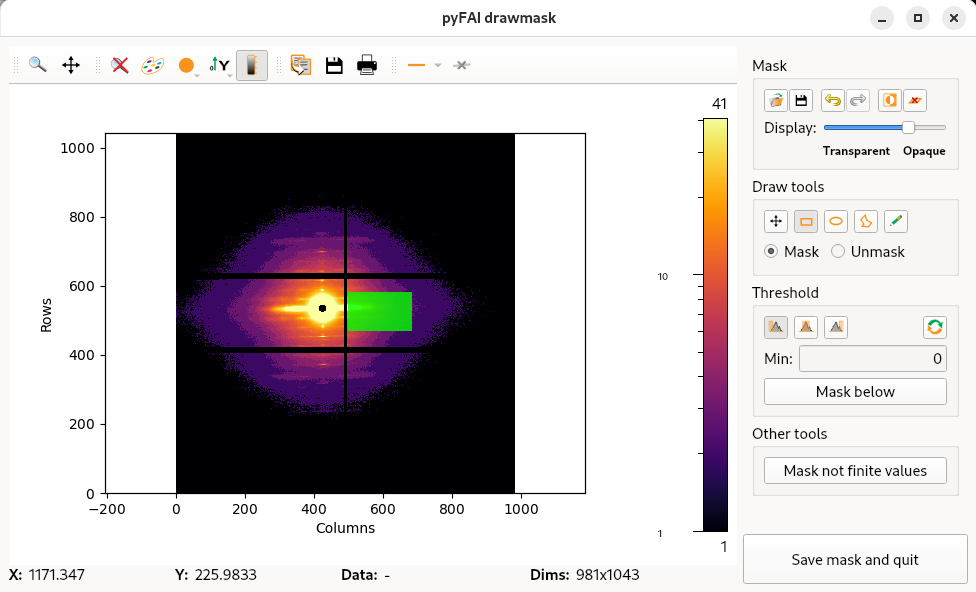The image size is (976, 592).
Task: Select the above-threshold masking mode icon
Action: tap(836, 327)
